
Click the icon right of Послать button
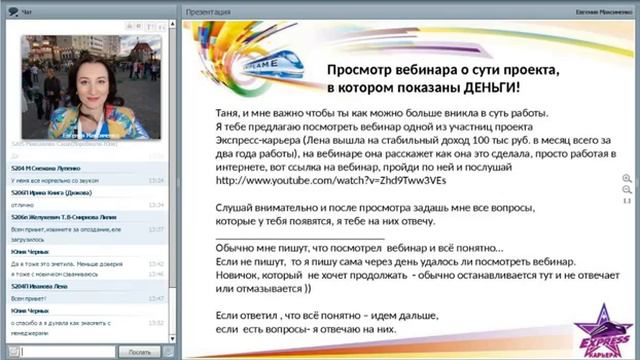168,351
